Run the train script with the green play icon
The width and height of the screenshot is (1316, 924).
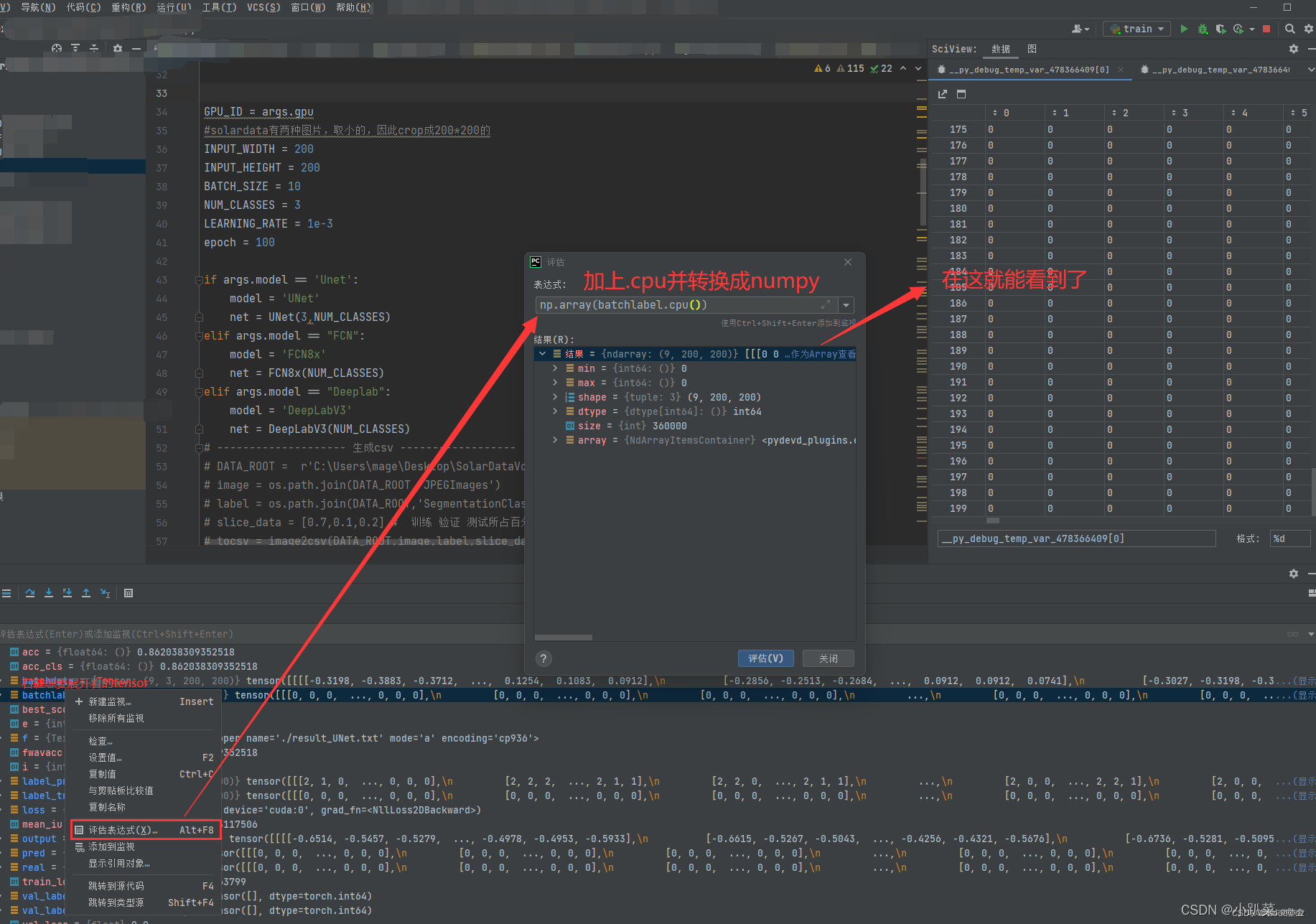tap(1184, 29)
